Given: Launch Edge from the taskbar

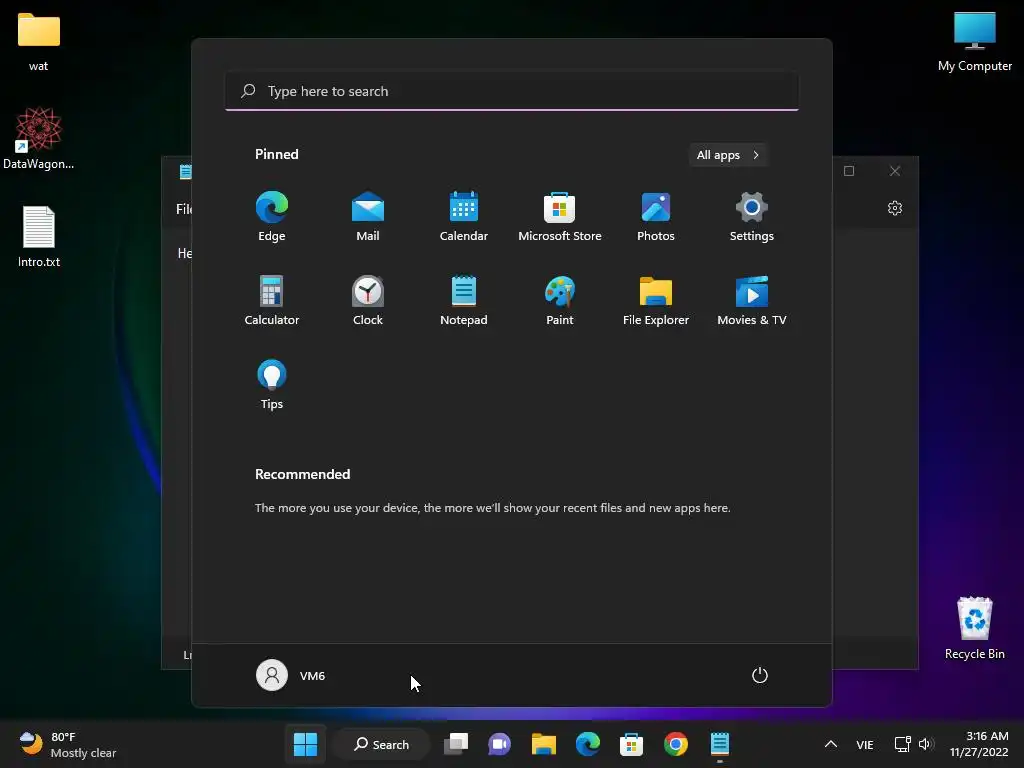Looking at the screenshot, I should point(588,744).
